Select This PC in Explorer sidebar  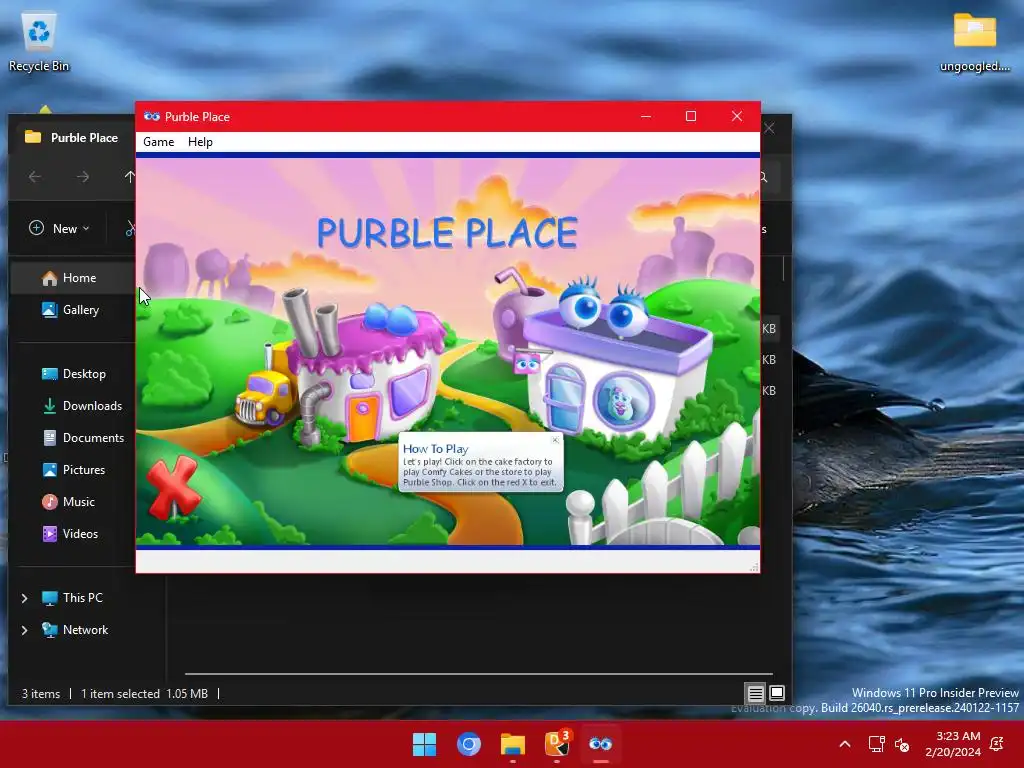[72, 598]
